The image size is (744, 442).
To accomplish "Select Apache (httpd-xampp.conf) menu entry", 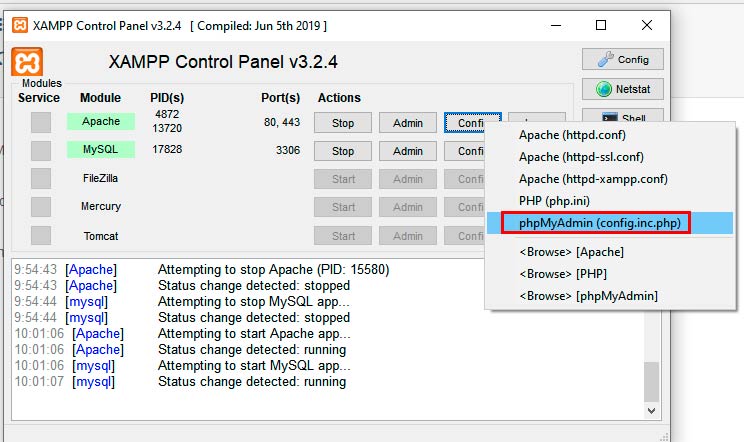I will pos(610,179).
